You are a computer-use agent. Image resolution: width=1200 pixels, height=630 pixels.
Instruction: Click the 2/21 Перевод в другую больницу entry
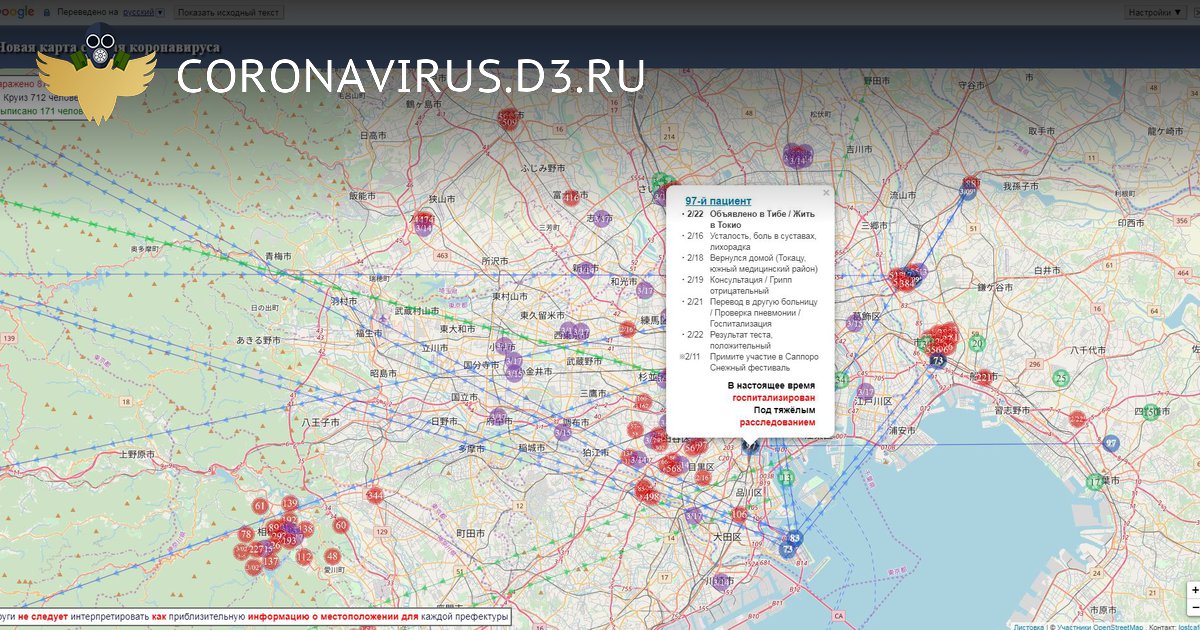click(749, 312)
